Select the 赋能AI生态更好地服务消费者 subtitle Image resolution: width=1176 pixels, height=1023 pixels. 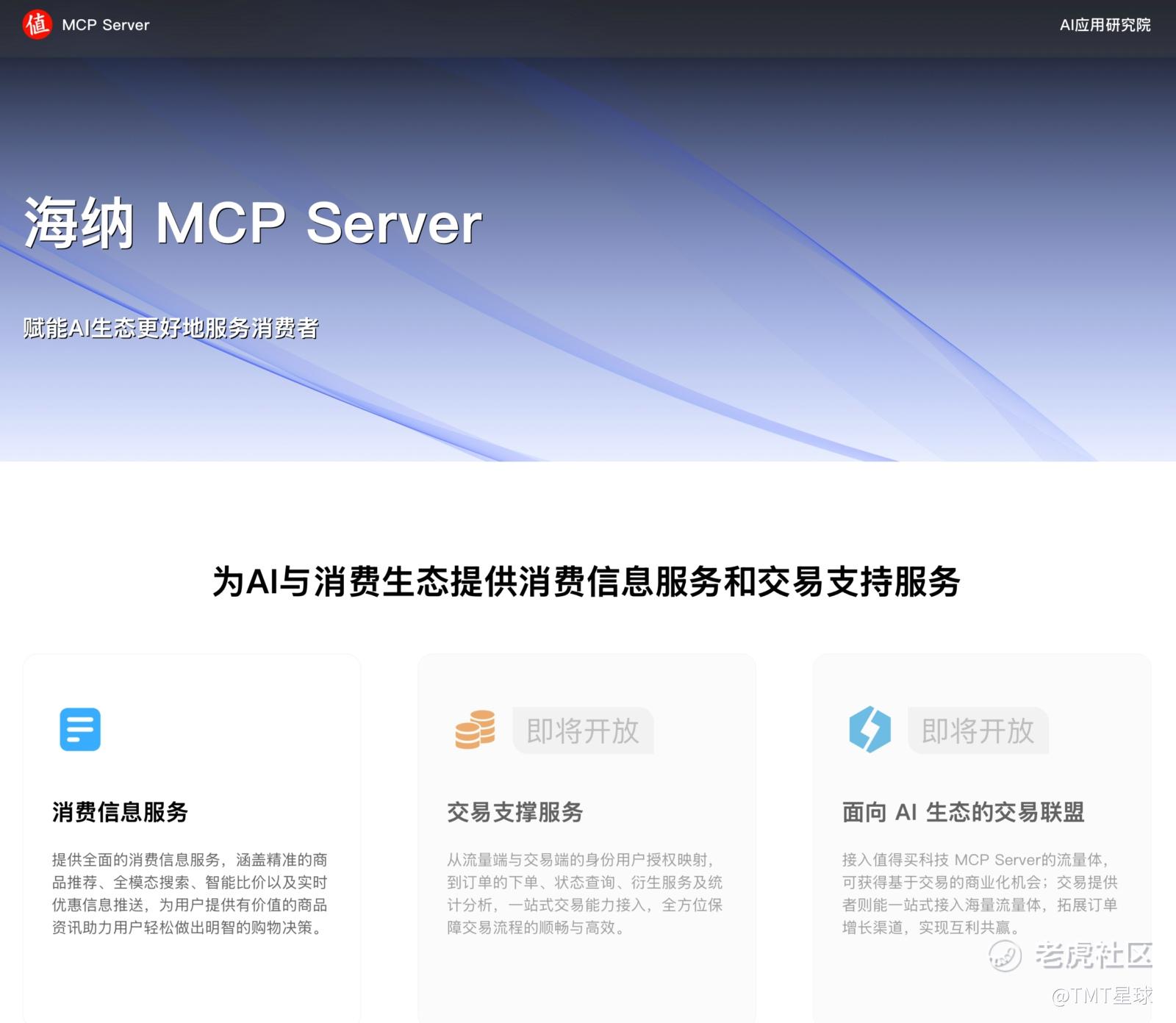coord(171,328)
